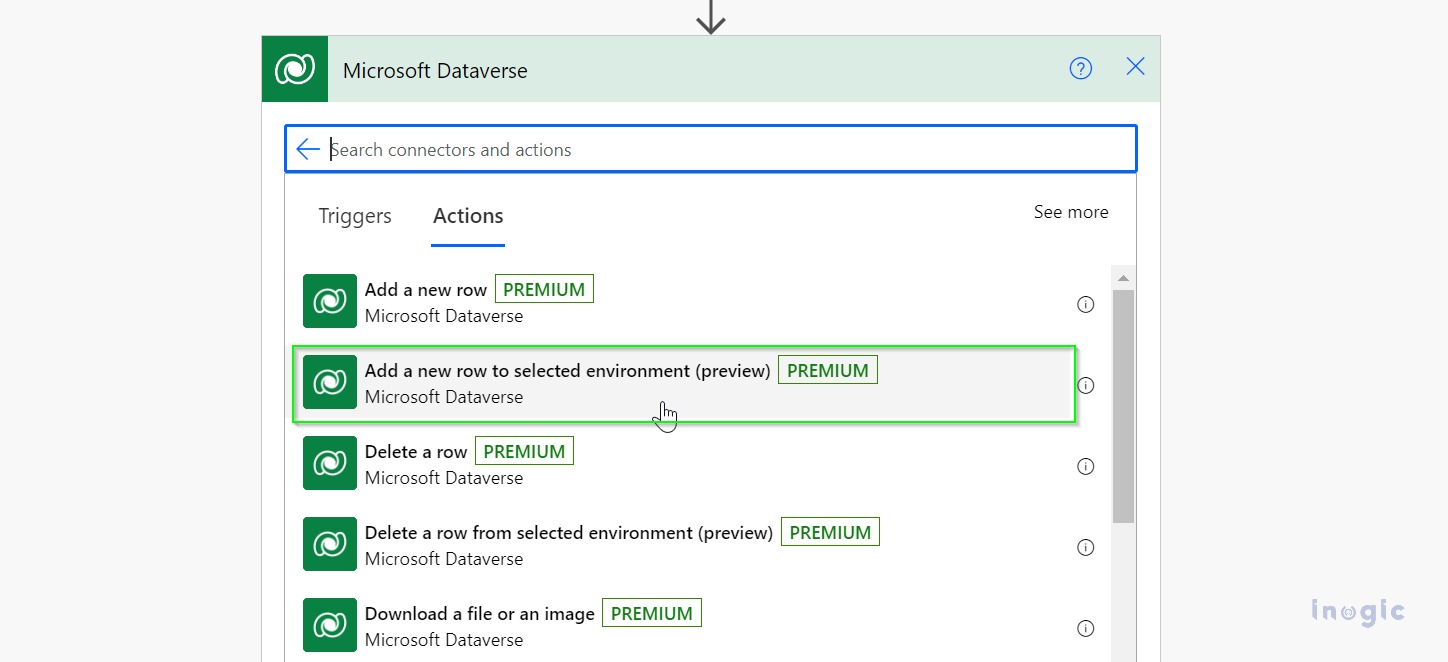The image size is (1448, 662).
Task: Click the PREMIUM badge on Add a new row
Action: [x=544, y=289]
